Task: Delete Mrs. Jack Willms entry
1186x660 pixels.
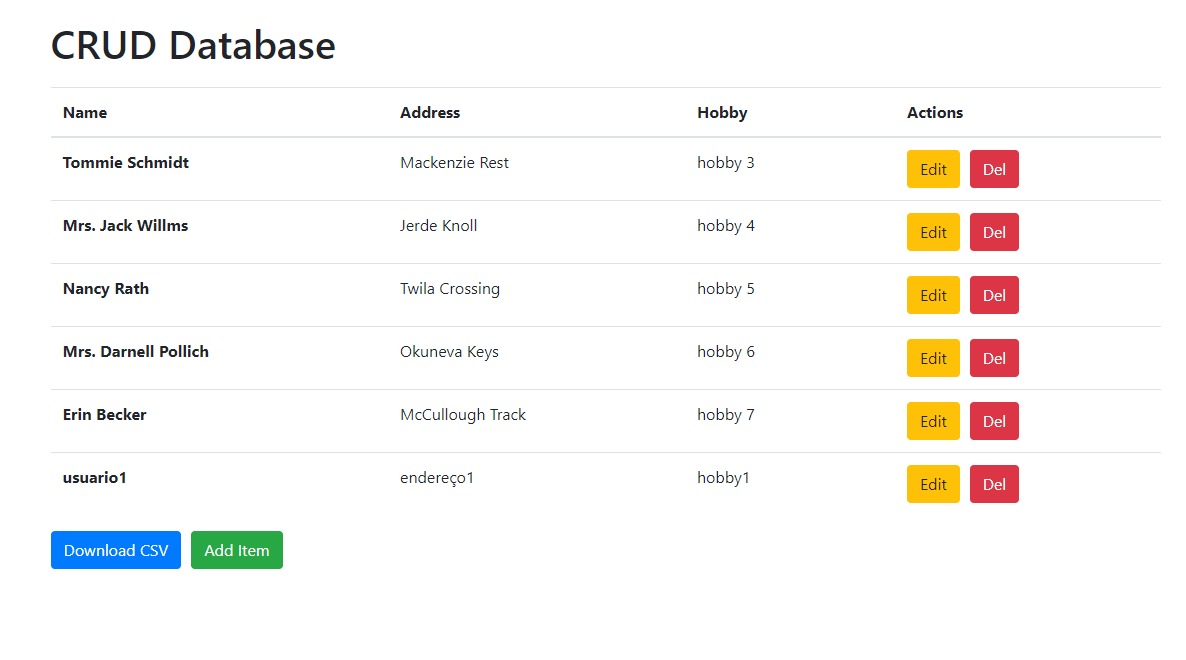Action: pos(993,232)
